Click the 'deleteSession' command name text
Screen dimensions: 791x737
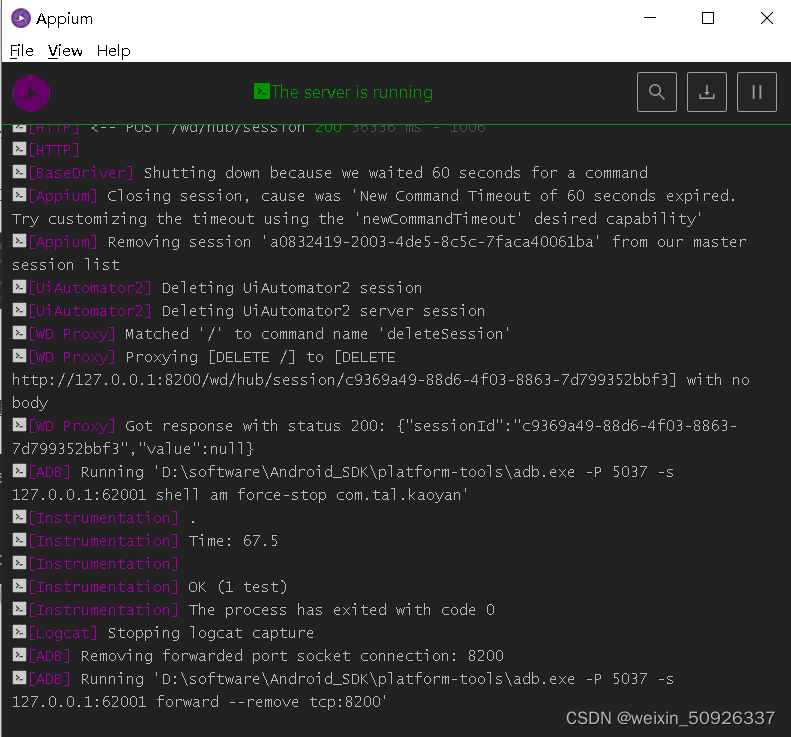click(x=445, y=334)
